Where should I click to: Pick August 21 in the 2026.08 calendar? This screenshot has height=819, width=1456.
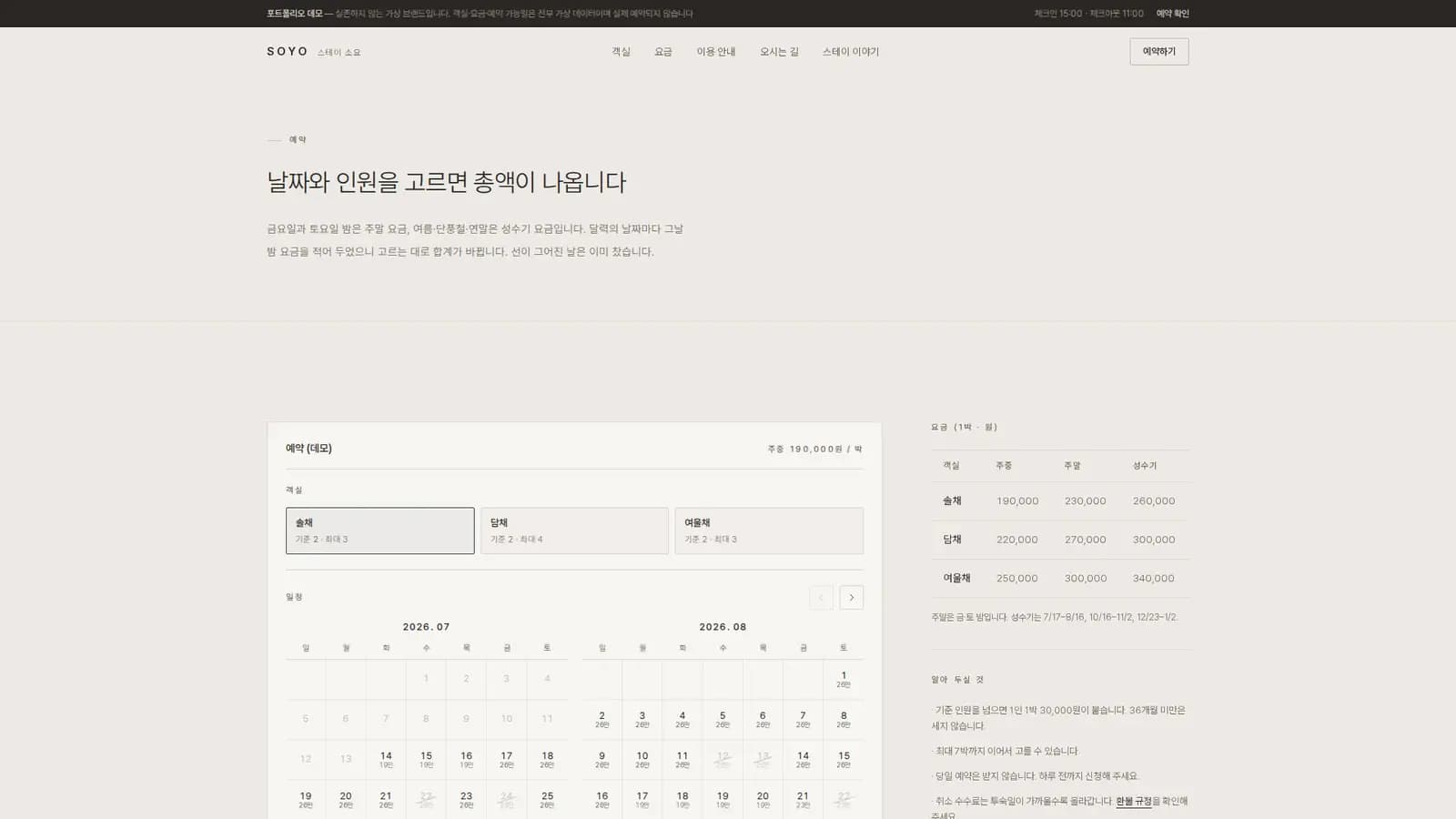tap(803, 799)
